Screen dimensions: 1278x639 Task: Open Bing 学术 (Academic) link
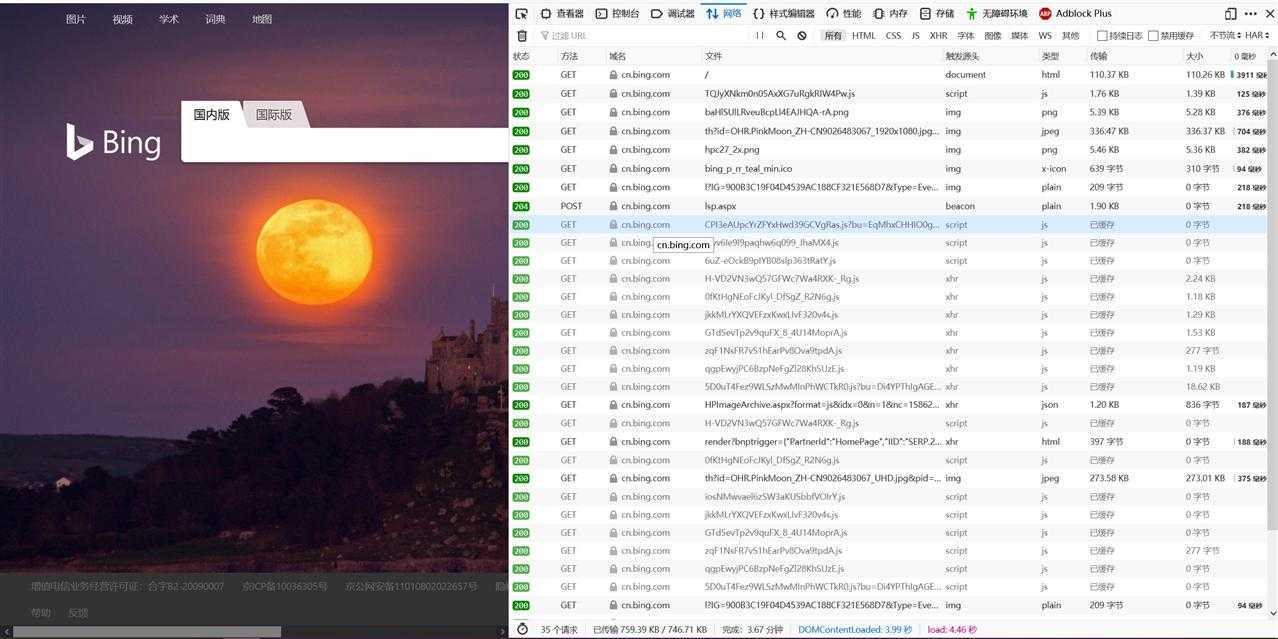tap(169, 19)
